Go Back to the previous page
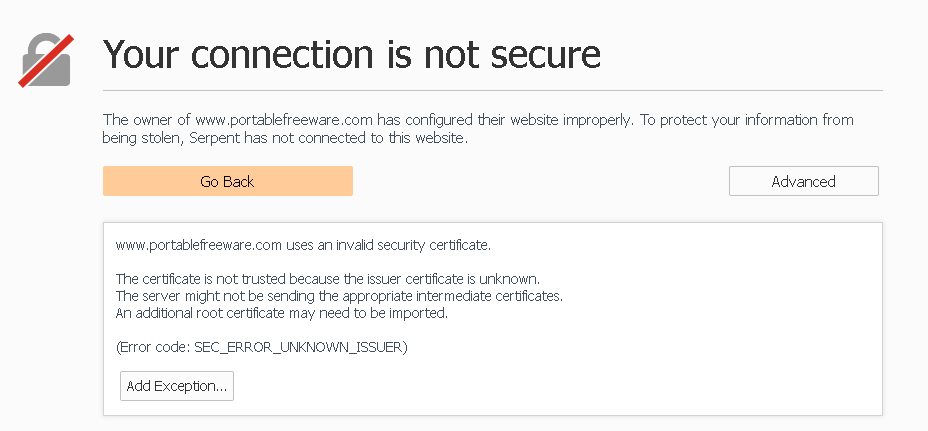 coord(228,181)
